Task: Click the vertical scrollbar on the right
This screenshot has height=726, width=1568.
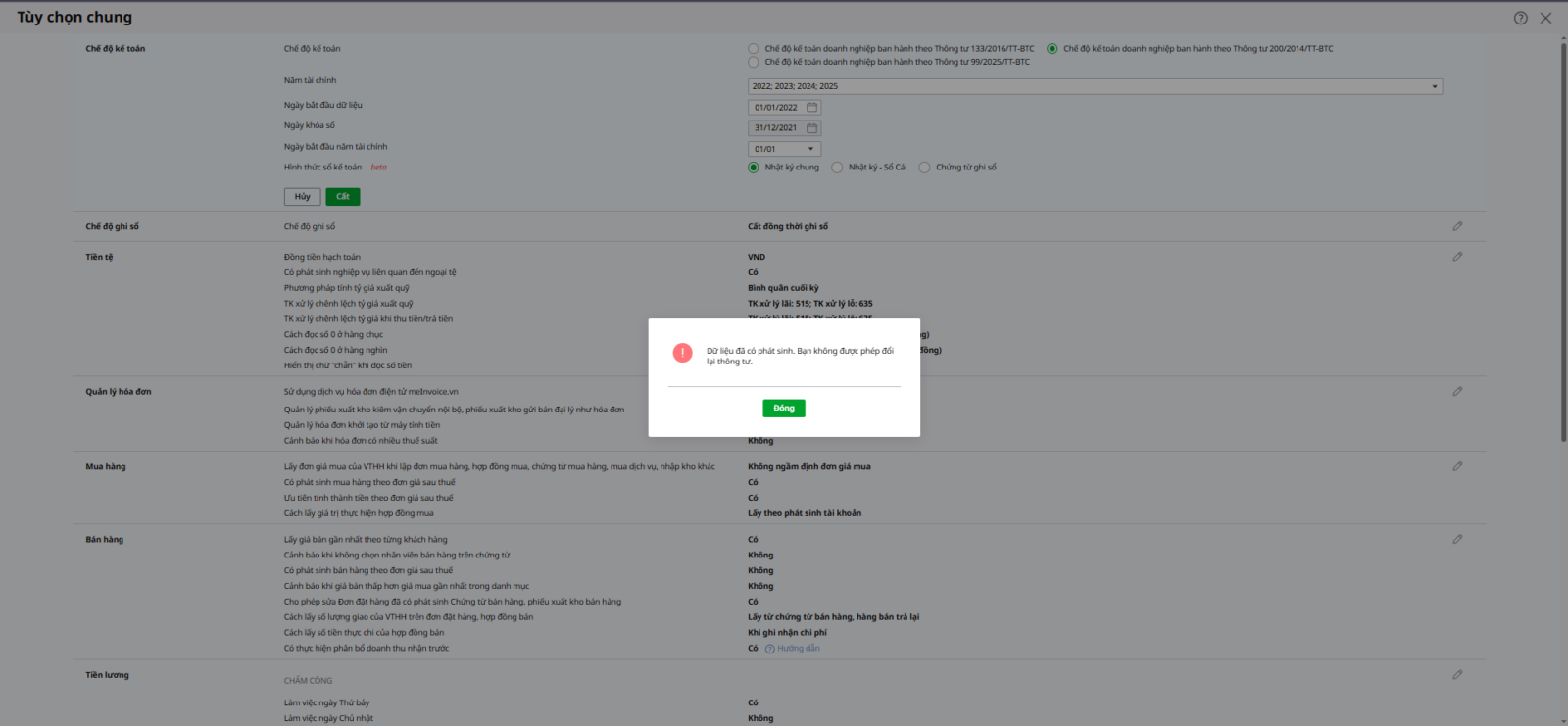Action: [1563, 245]
